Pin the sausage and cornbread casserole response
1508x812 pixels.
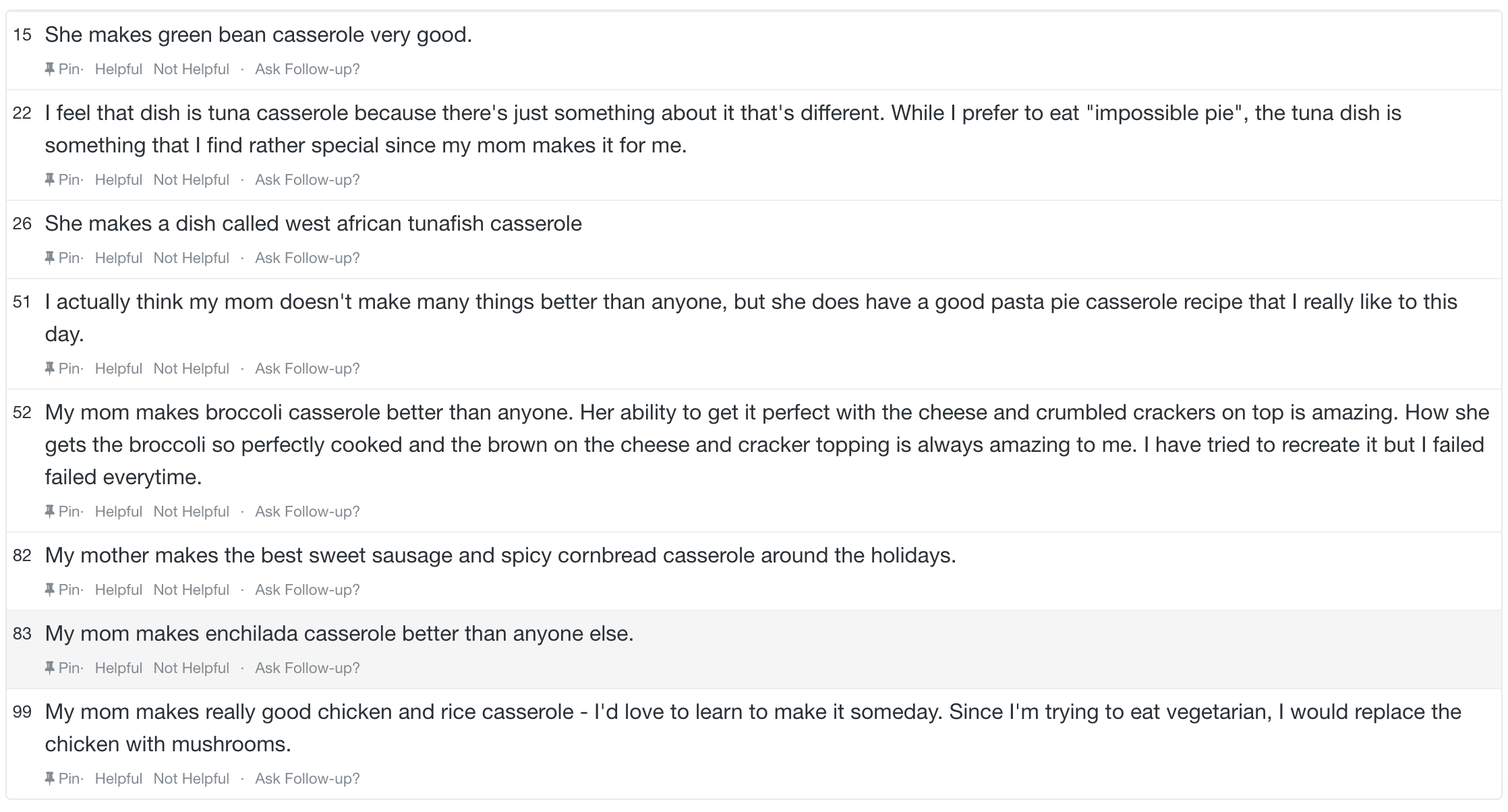tap(63, 589)
